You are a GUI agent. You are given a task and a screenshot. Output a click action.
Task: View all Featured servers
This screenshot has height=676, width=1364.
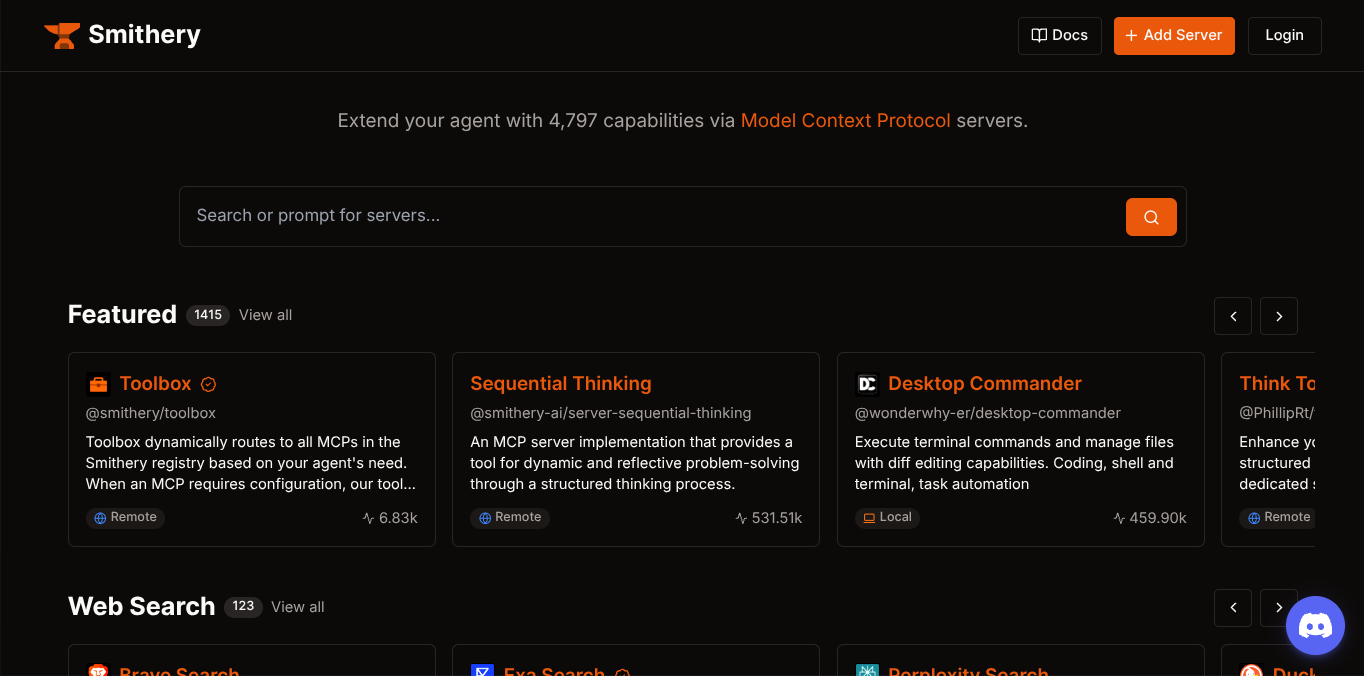[x=265, y=315]
